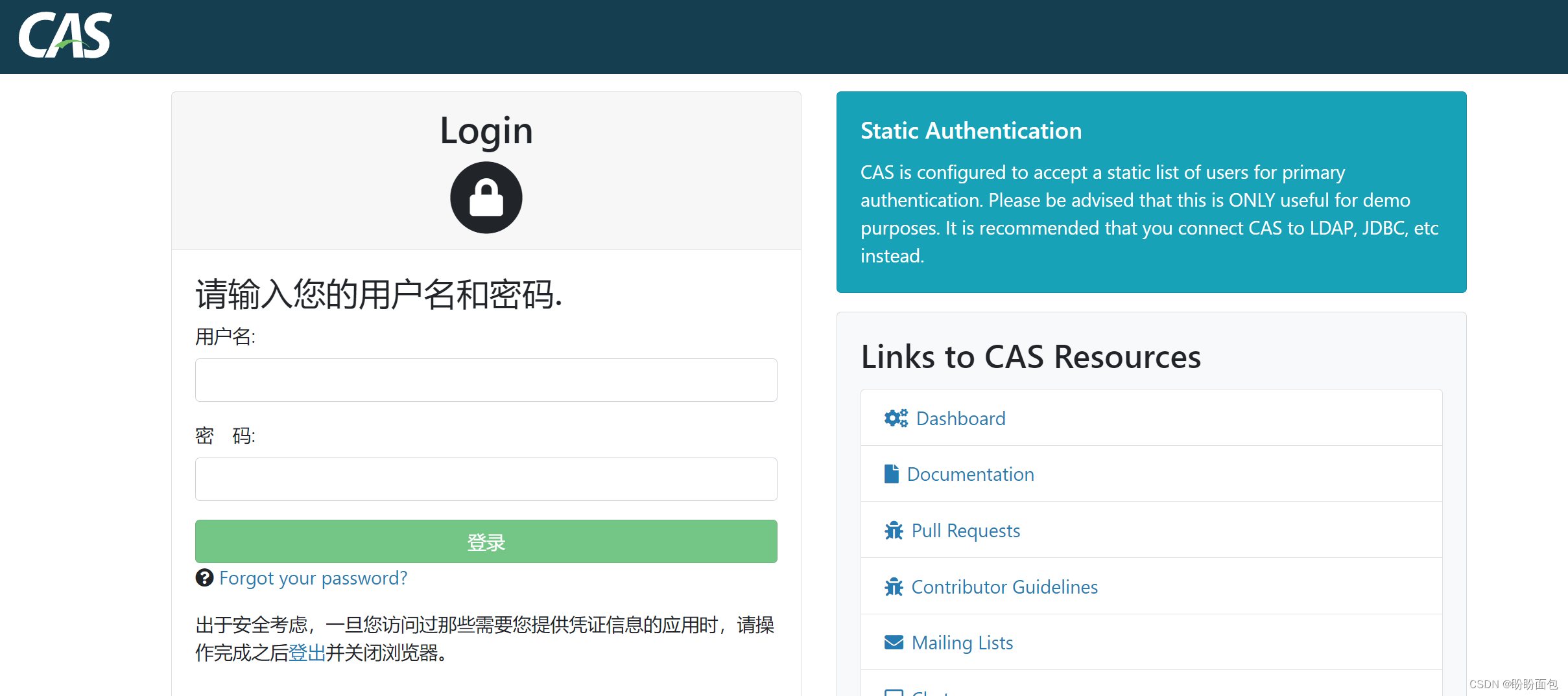Viewport: 1568px width, 696px height.
Task: Click the 登出 logout link in the security notice
Action: [307, 653]
